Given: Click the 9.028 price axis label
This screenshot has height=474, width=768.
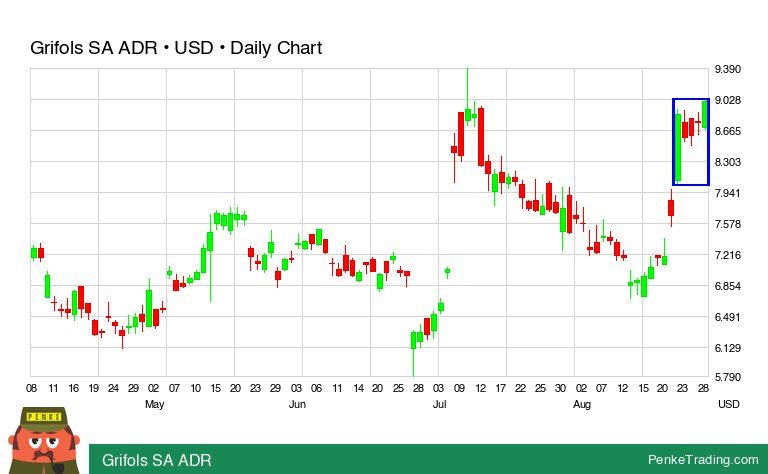Looking at the screenshot, I should [727, 100].
